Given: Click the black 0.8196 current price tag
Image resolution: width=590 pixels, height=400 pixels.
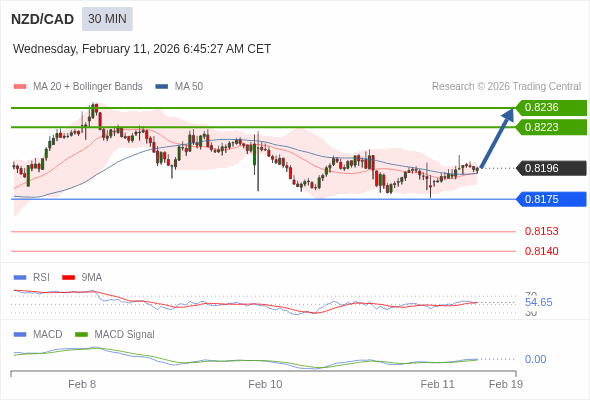Looking at the screenshot, I should click(551, 168).
